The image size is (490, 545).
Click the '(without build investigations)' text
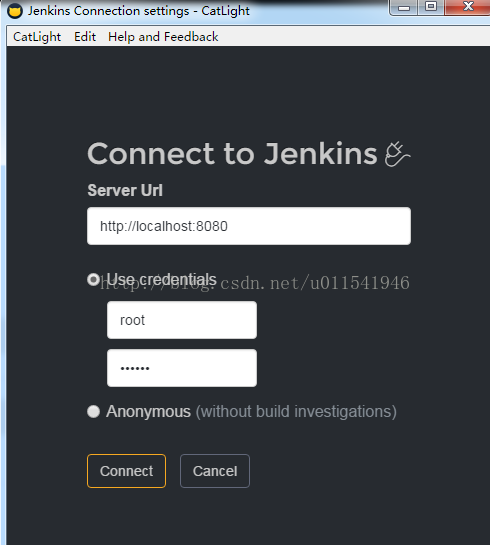[296, 412]
